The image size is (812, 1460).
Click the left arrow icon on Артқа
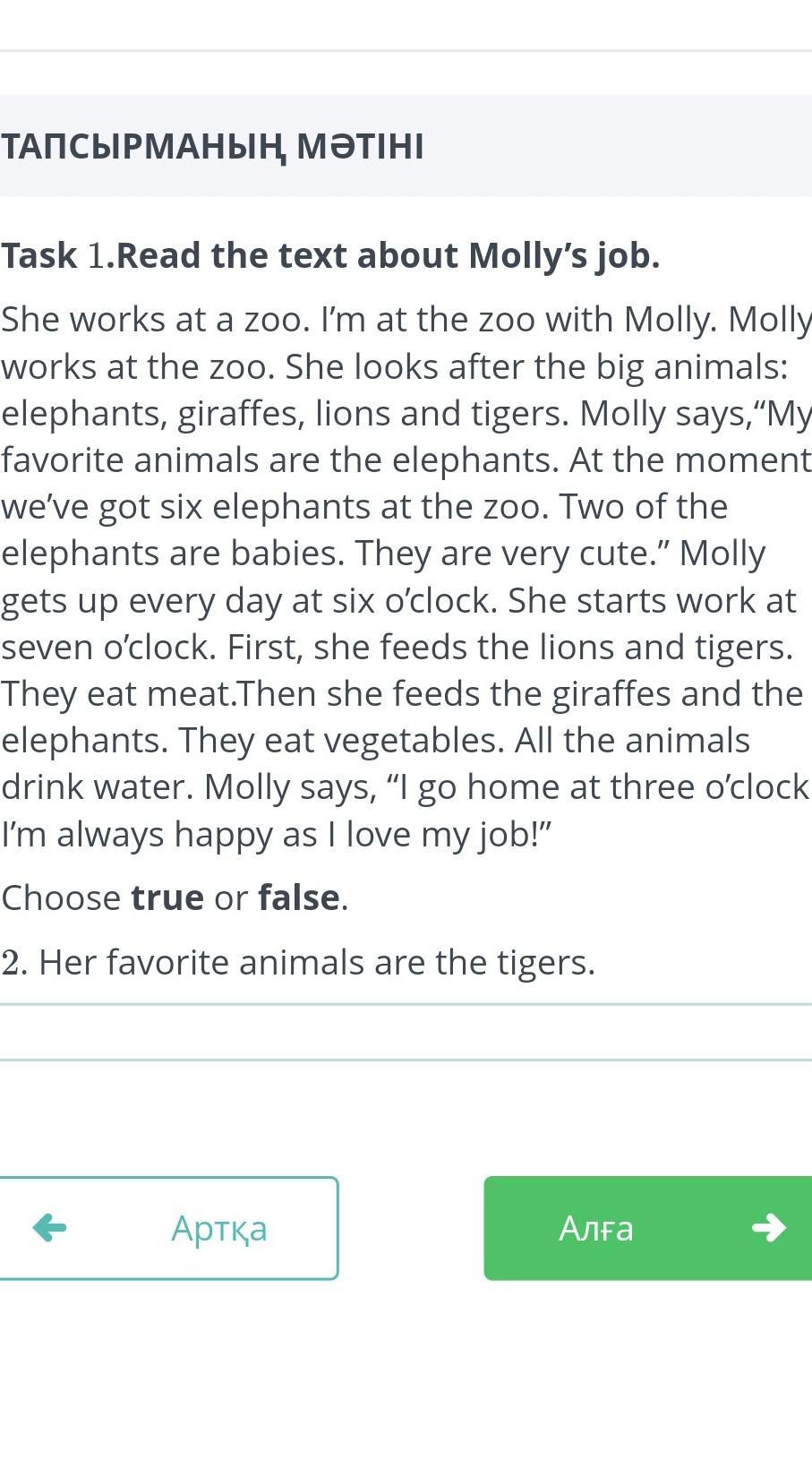pyautogui.click(x=50, y=1227)
